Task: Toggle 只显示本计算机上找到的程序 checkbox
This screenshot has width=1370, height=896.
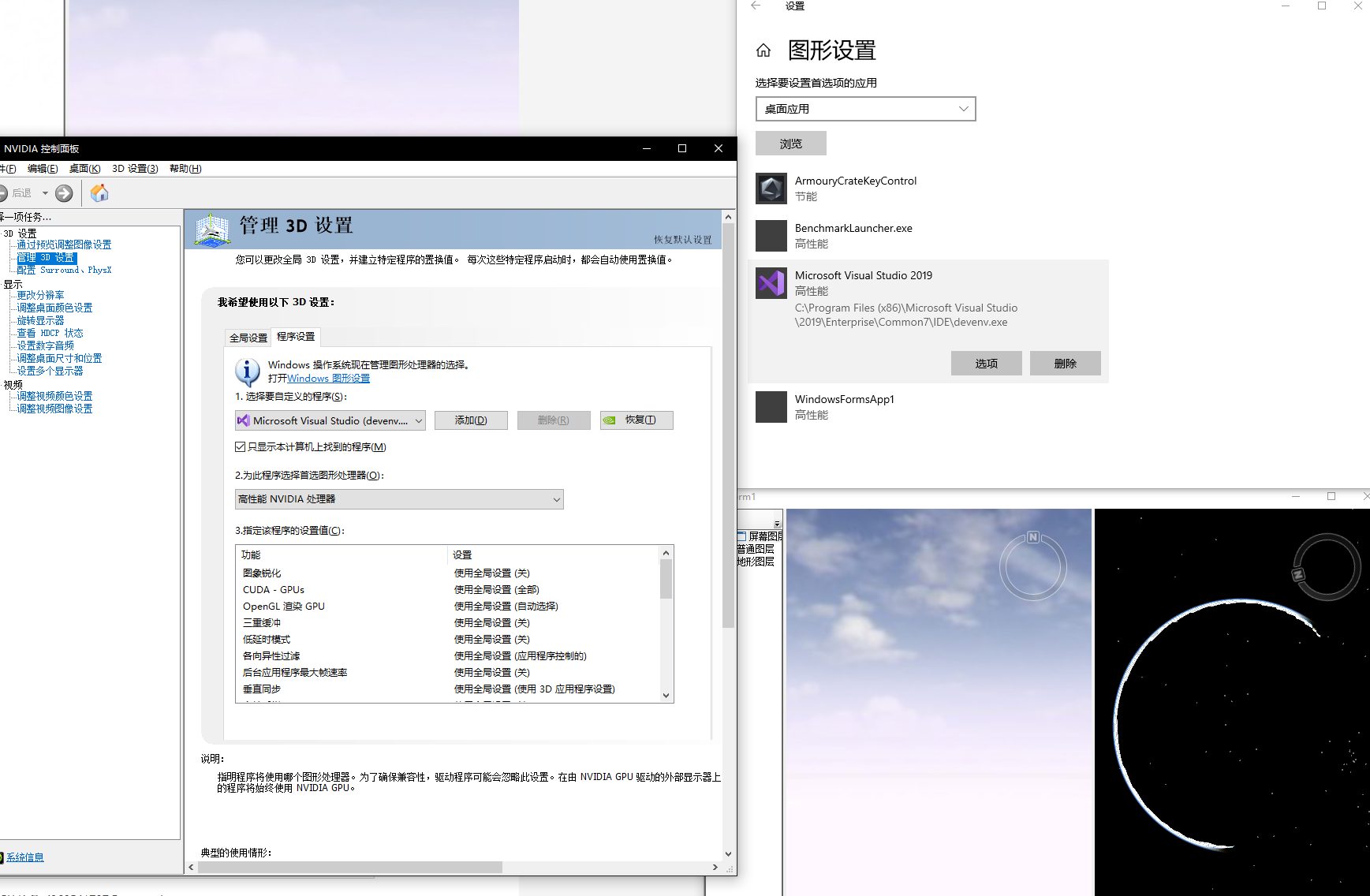Action: (x=240, y=447)
